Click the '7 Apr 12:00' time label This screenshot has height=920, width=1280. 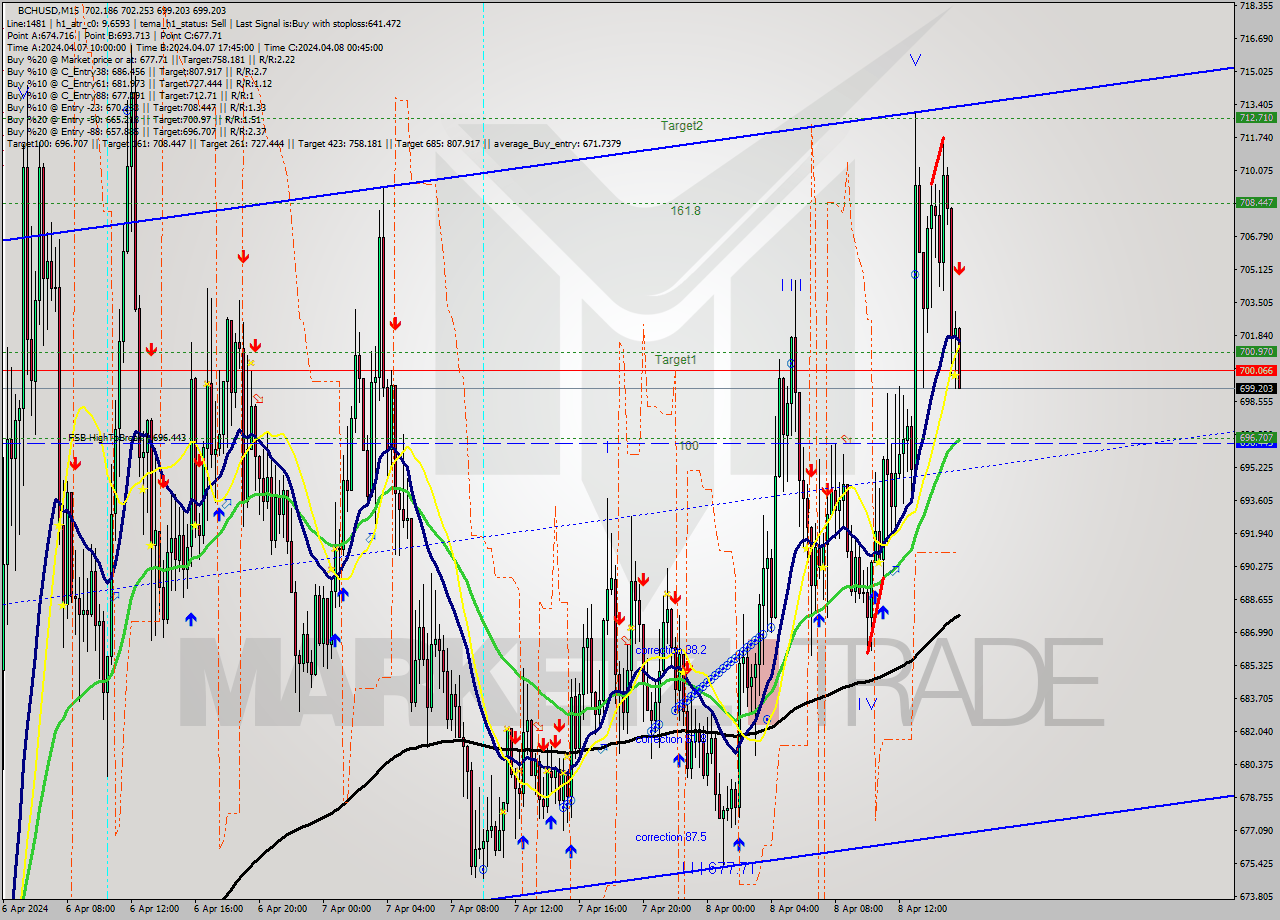point(539,910)
